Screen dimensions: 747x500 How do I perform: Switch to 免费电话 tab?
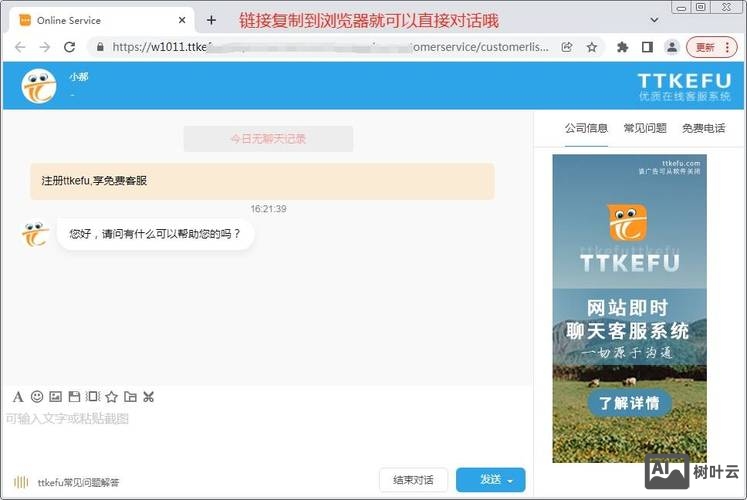click(704, 128)
